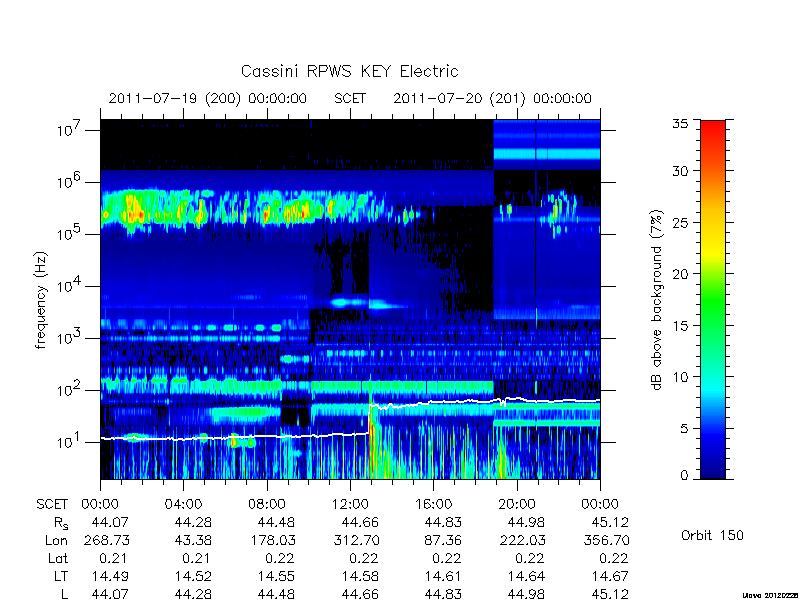Click the 'LT' row label
The height and width of the screenshot is (600, 800).
pos(61,576)
